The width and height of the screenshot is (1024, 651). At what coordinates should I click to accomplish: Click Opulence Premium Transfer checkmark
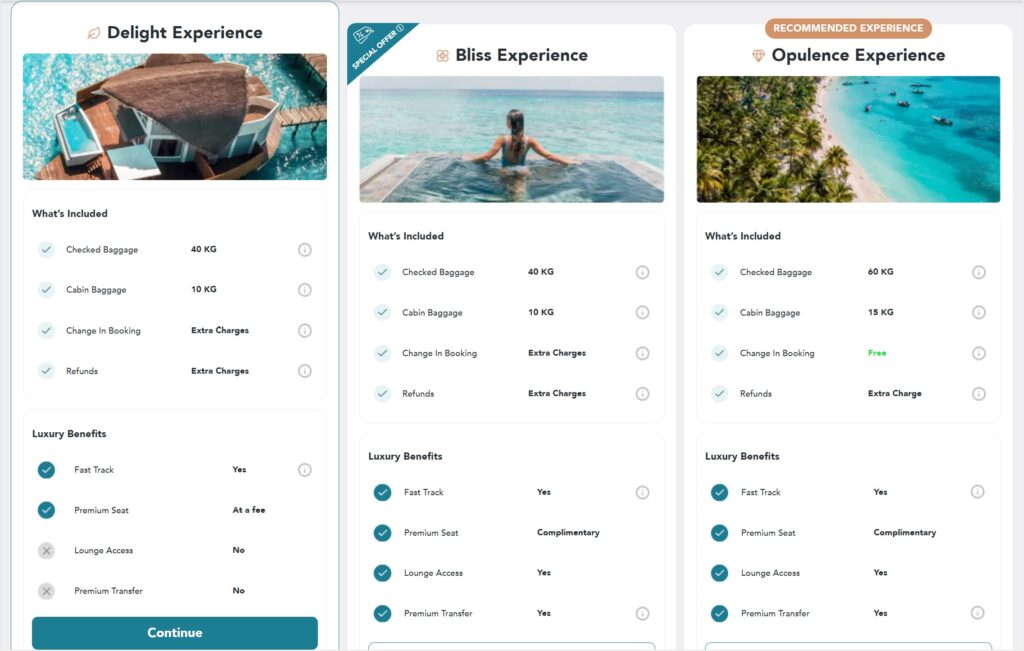click(720, 613)
